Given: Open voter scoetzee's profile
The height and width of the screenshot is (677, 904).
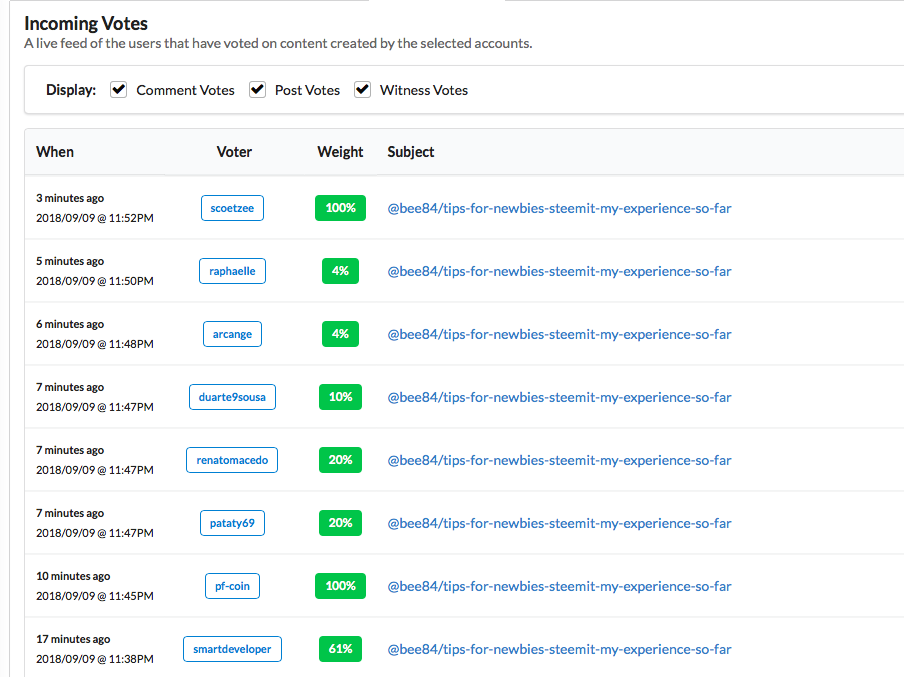Looking at the screenshot, I should (x=232, y=208).
